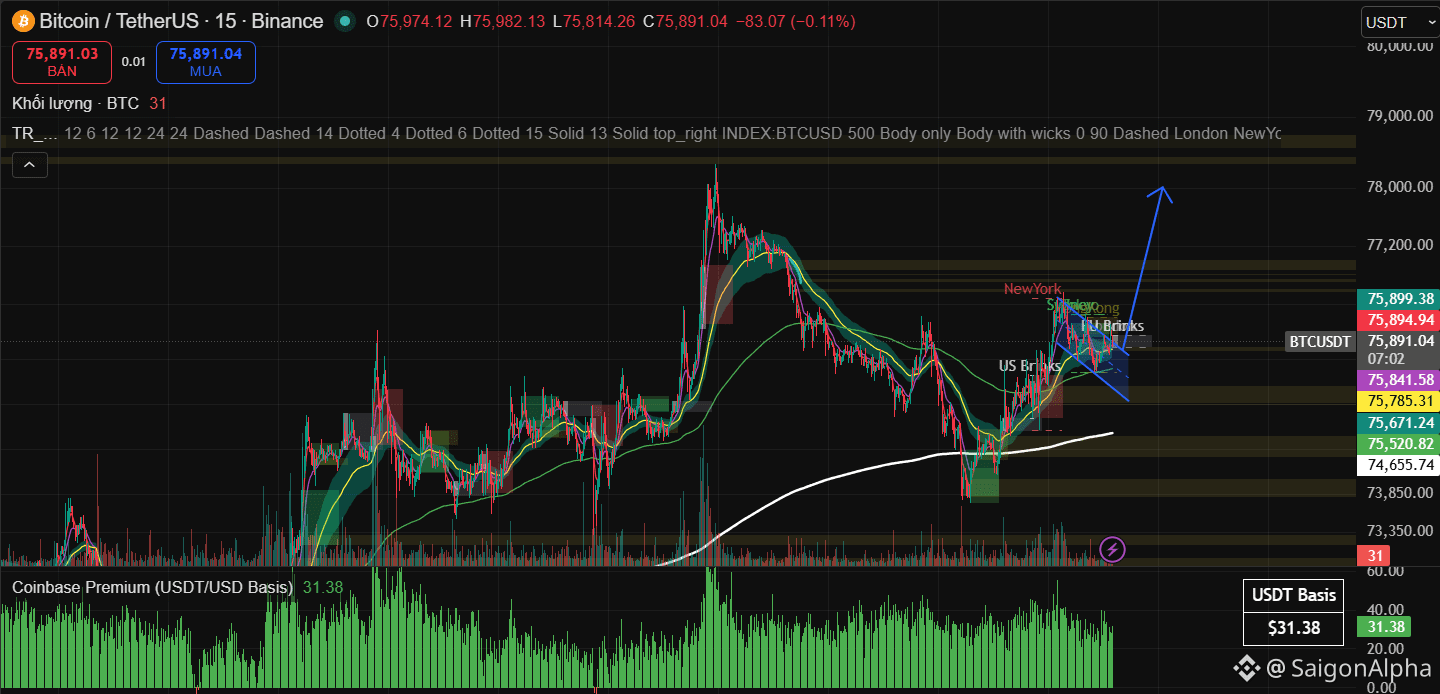This screenshot has width=1440, height=694.
Task: Click the low value L75,814.26
Action: click(x=593, y=21)
